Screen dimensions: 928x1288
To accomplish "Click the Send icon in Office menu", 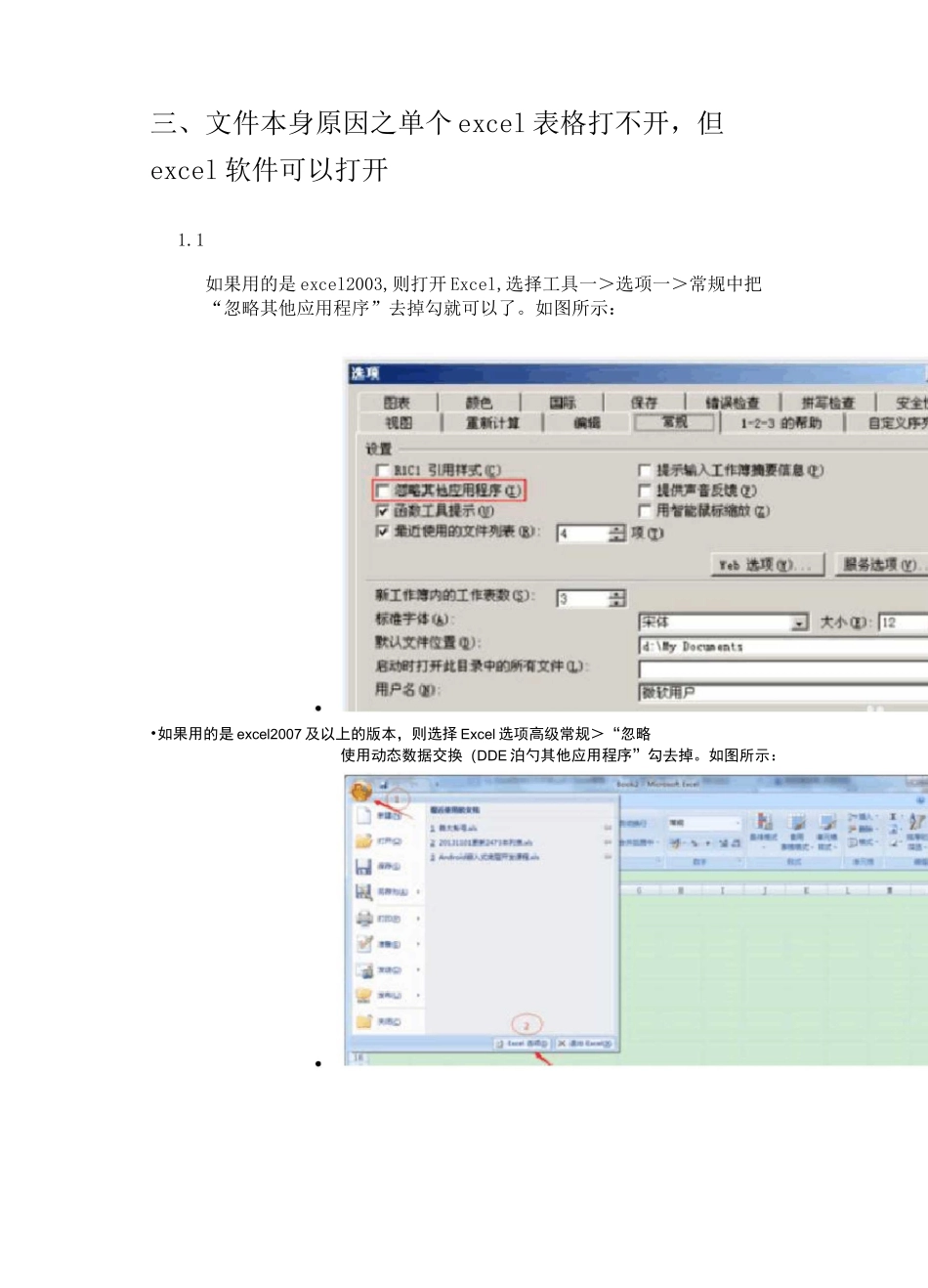I will (363, 969).
